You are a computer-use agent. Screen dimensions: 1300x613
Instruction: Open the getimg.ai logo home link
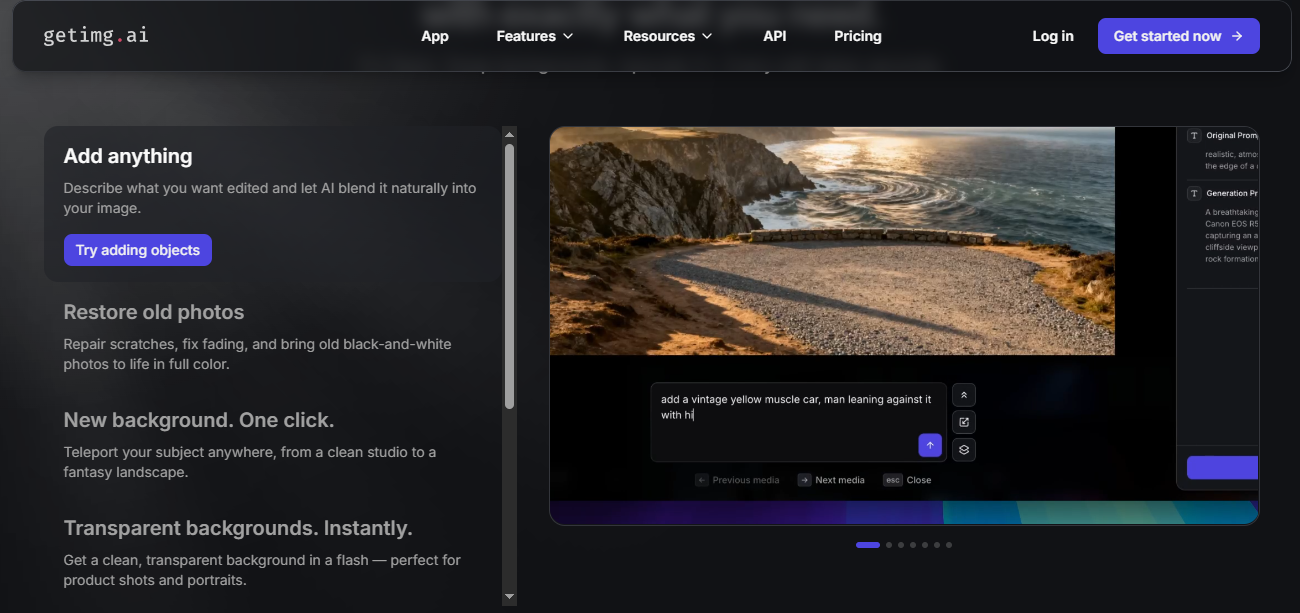point(96,36)
